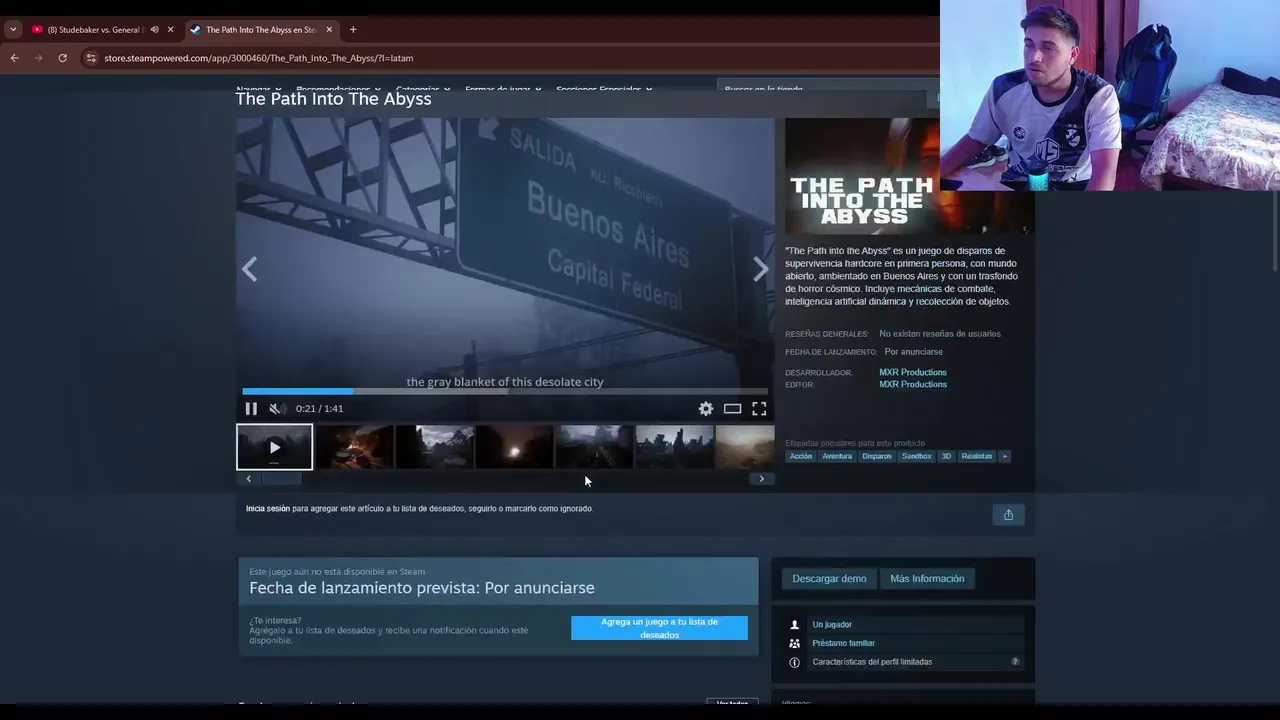This screenshot has width=1280, height=720.
Task: Click the Ver todos button
Action: pyautogui.click(x=732, y=703)
